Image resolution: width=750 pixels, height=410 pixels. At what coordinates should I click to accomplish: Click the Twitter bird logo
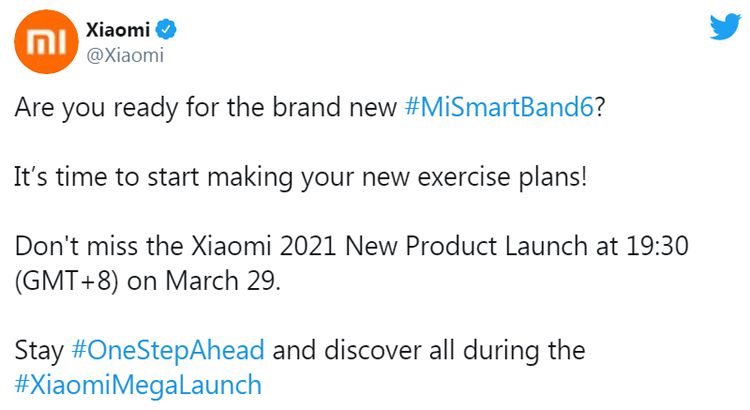[724, 27]
